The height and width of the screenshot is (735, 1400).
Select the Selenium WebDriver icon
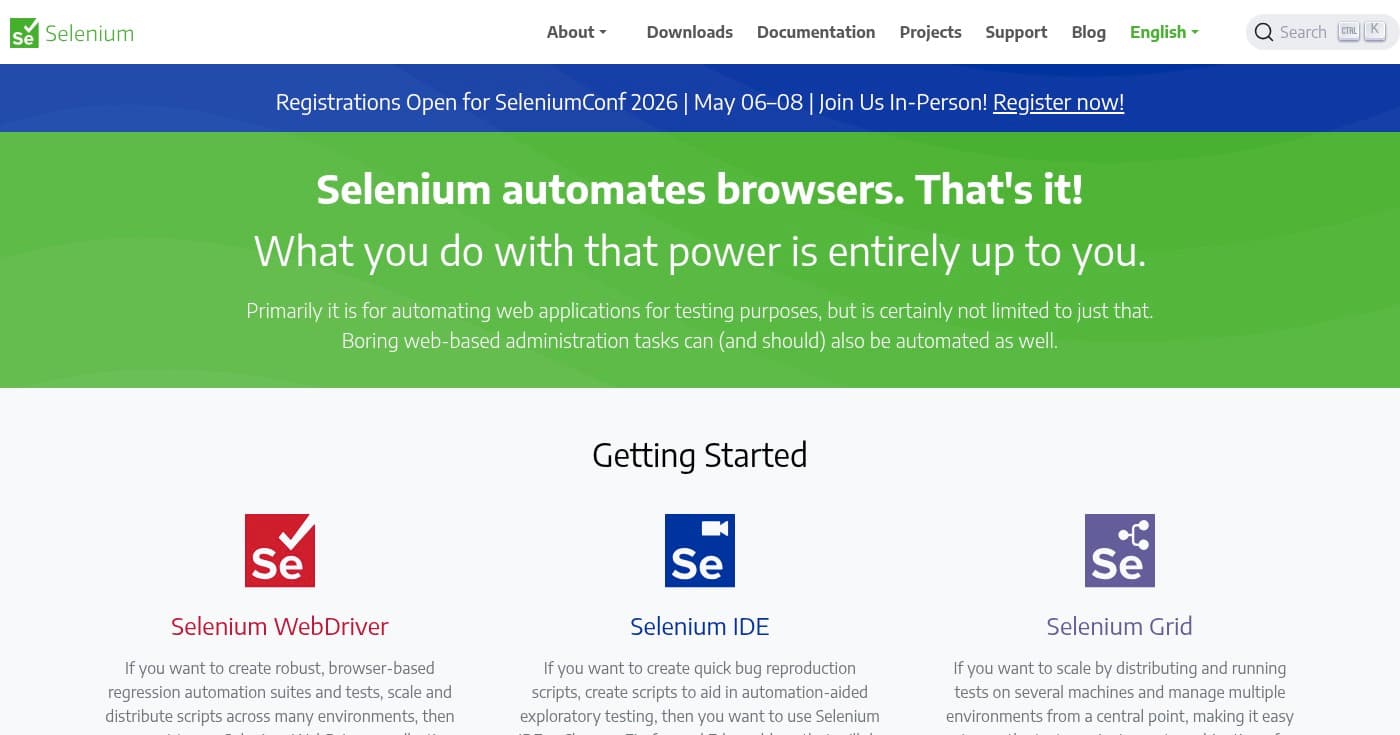[x=279, y=549]
